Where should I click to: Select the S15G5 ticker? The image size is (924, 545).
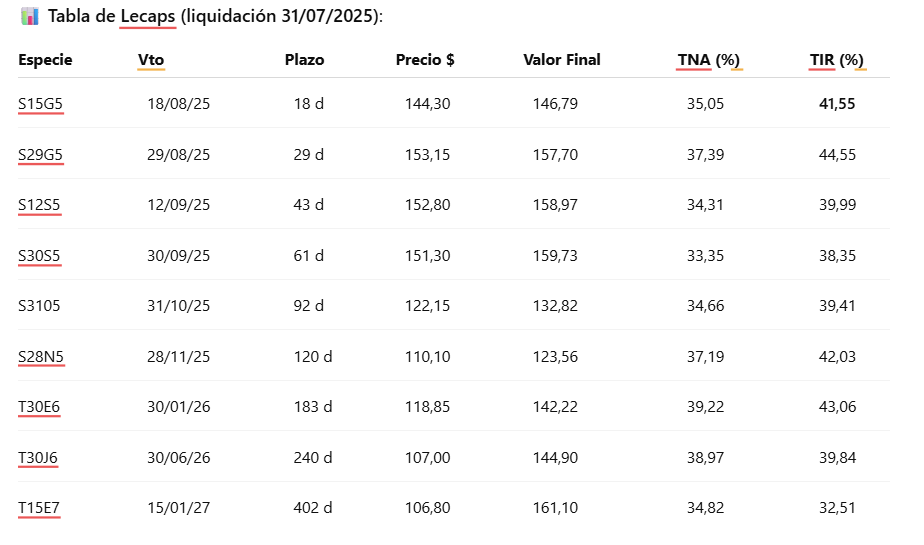tap(41, 104)
